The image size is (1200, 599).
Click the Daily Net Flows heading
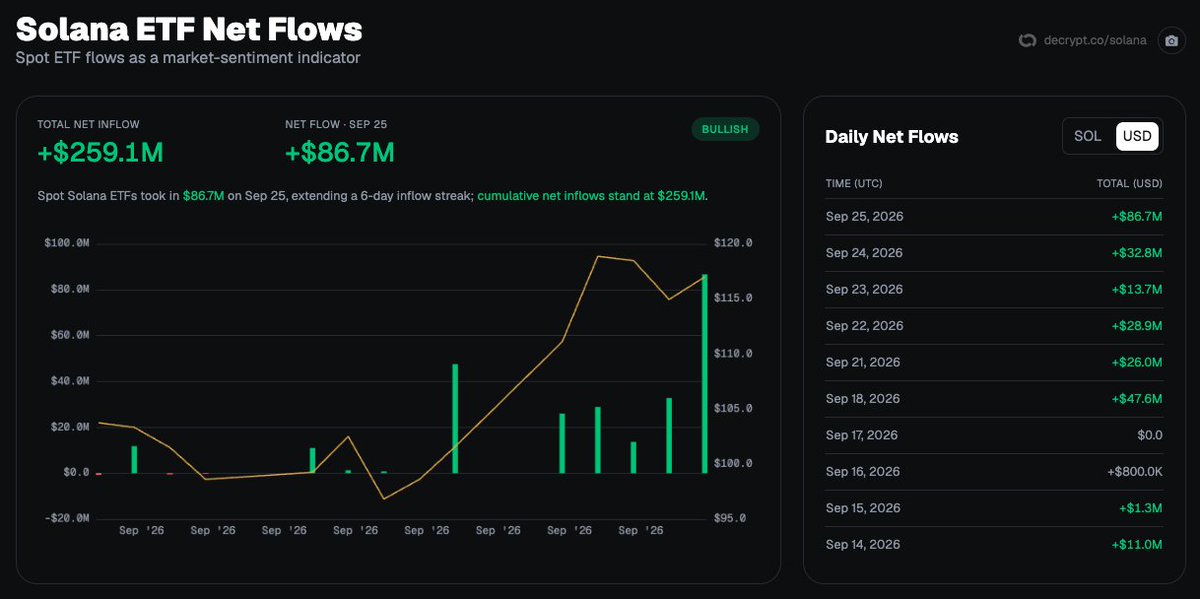tap(891, 137)
